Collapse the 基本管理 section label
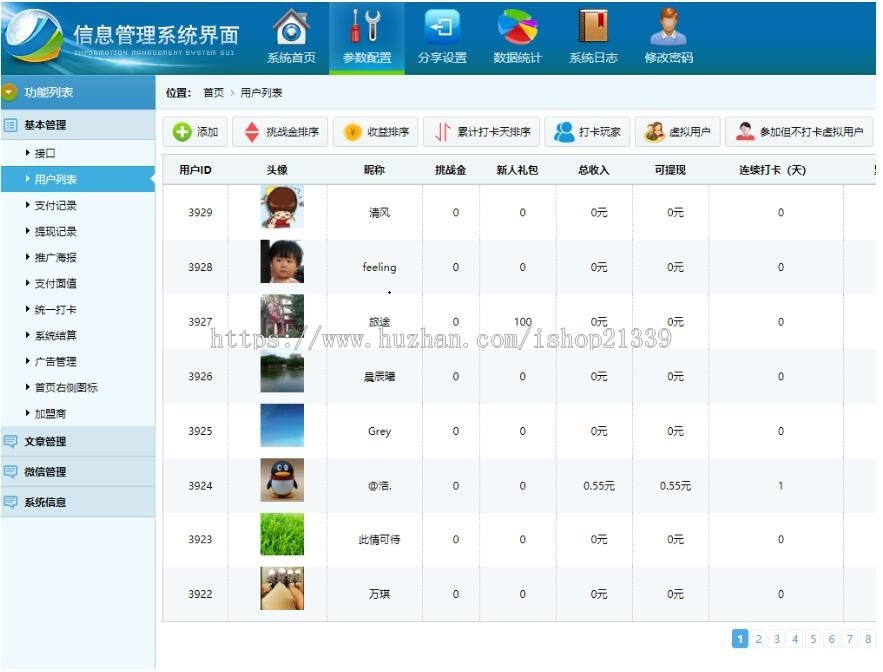 pyautogui.click(x=45, y=124)
